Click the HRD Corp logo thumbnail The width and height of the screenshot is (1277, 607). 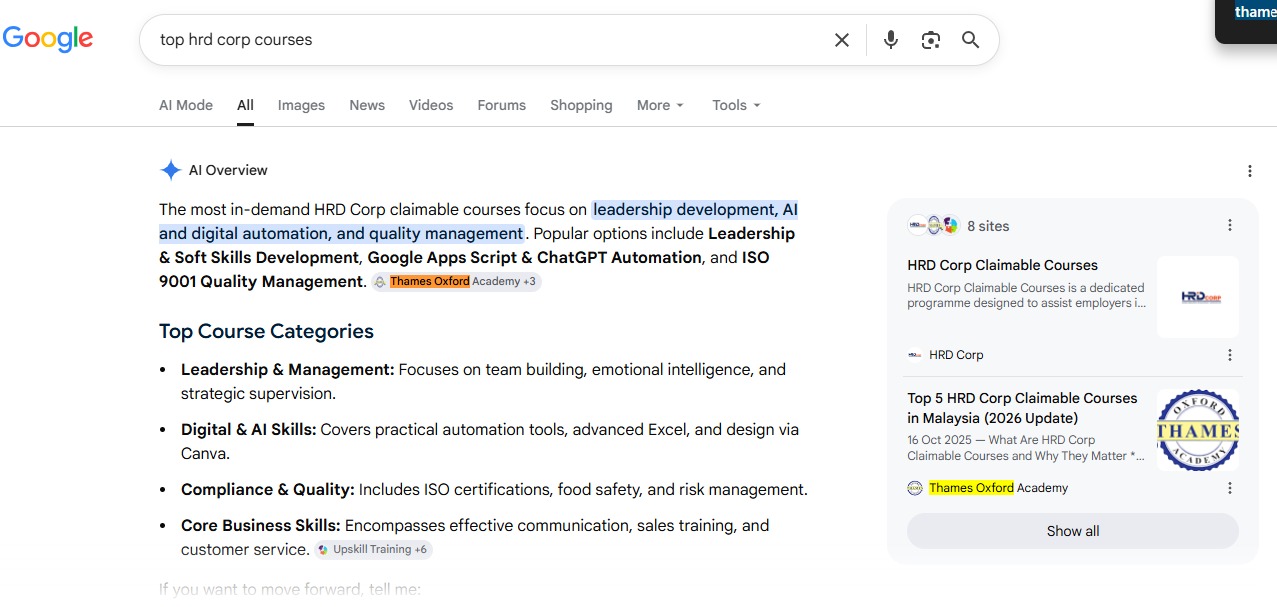[1198, 297]
